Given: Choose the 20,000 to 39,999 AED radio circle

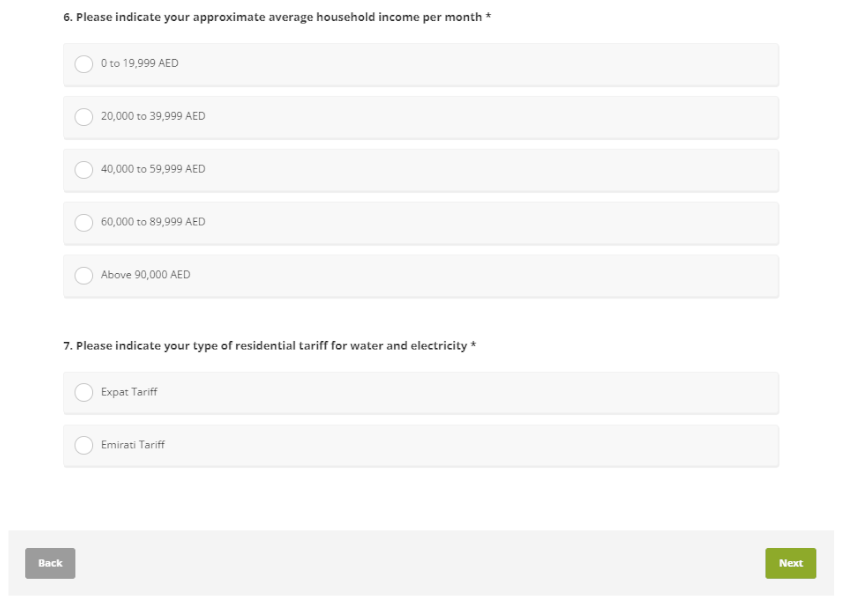Looking at the screenshot, I should 84,117.
